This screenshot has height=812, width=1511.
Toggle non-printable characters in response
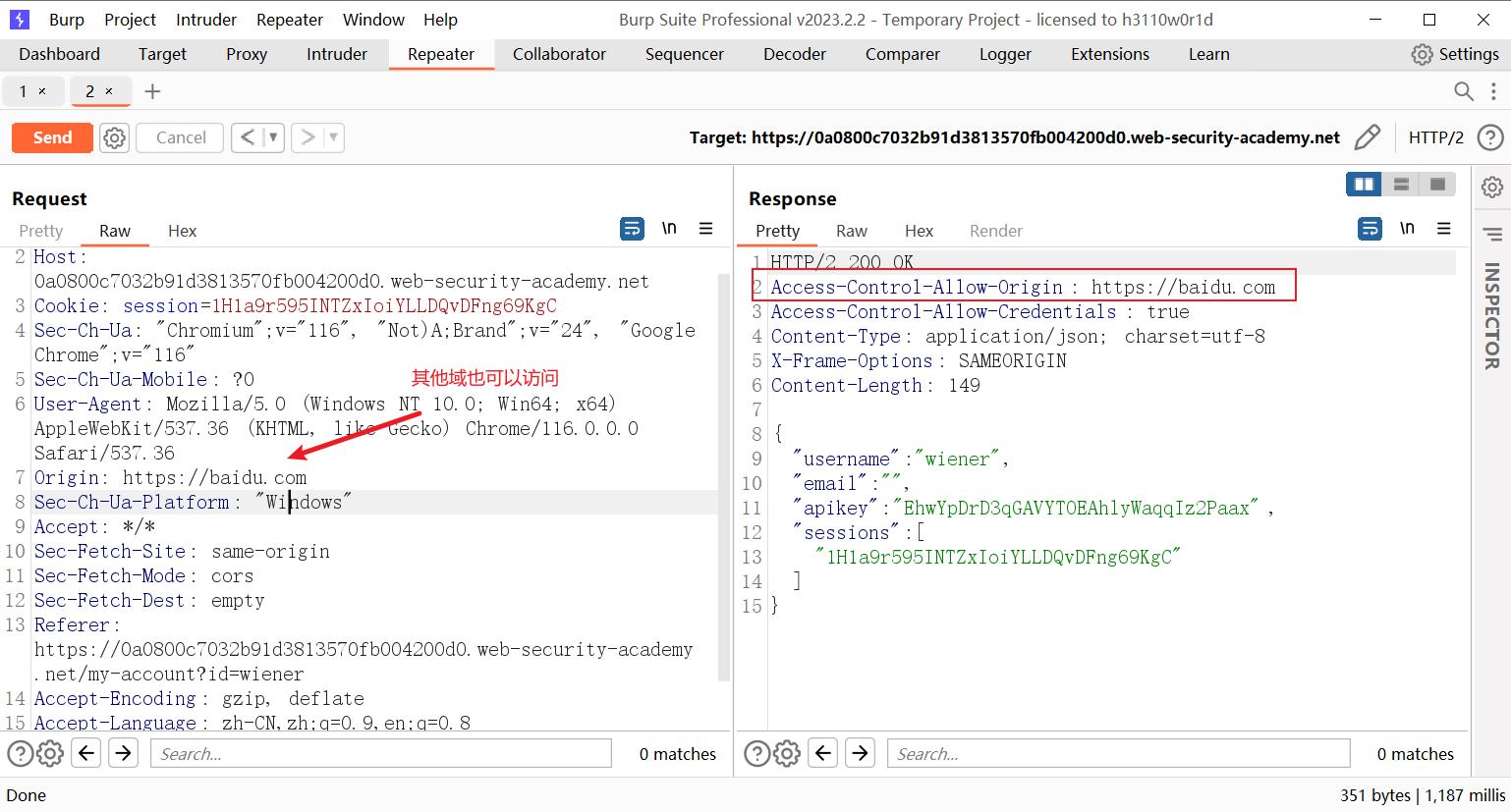[x=1407, y=228]
